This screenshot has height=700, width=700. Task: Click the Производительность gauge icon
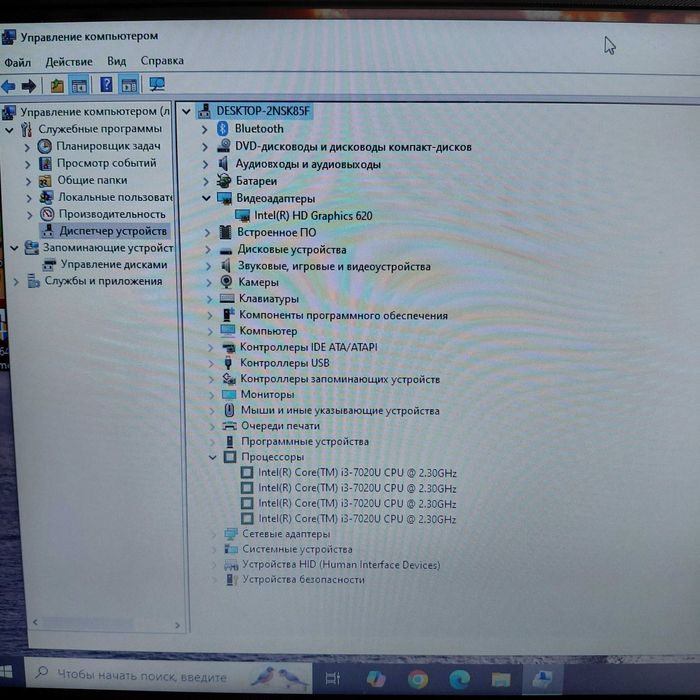[x=47, y=214]
